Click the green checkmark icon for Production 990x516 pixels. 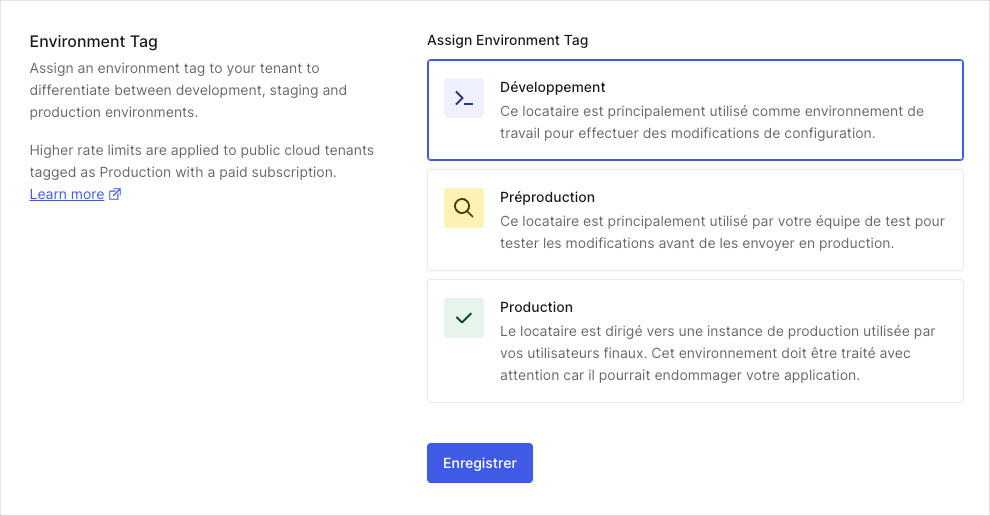click(x=463, y=318)
